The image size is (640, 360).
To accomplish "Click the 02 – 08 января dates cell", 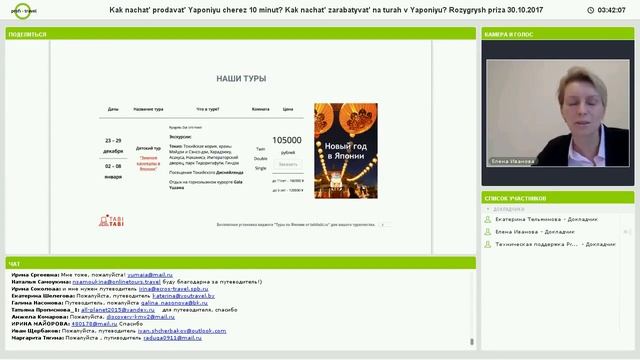I will point(113,171).
